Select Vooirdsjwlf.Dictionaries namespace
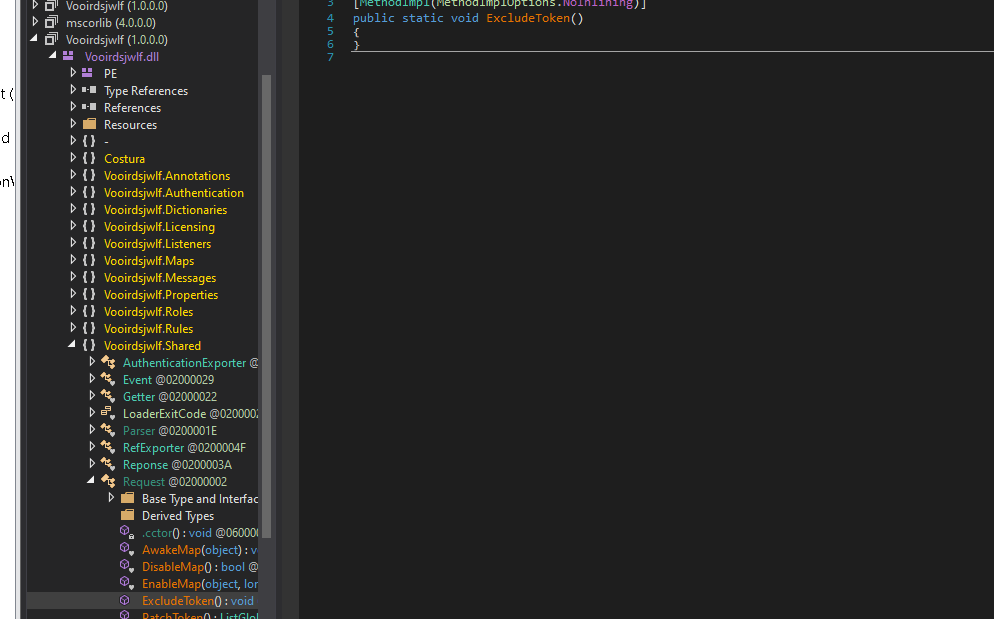Image resolution: width=994 pixels, height=619 pixels. pyautogui.click(x=165, y=209)
